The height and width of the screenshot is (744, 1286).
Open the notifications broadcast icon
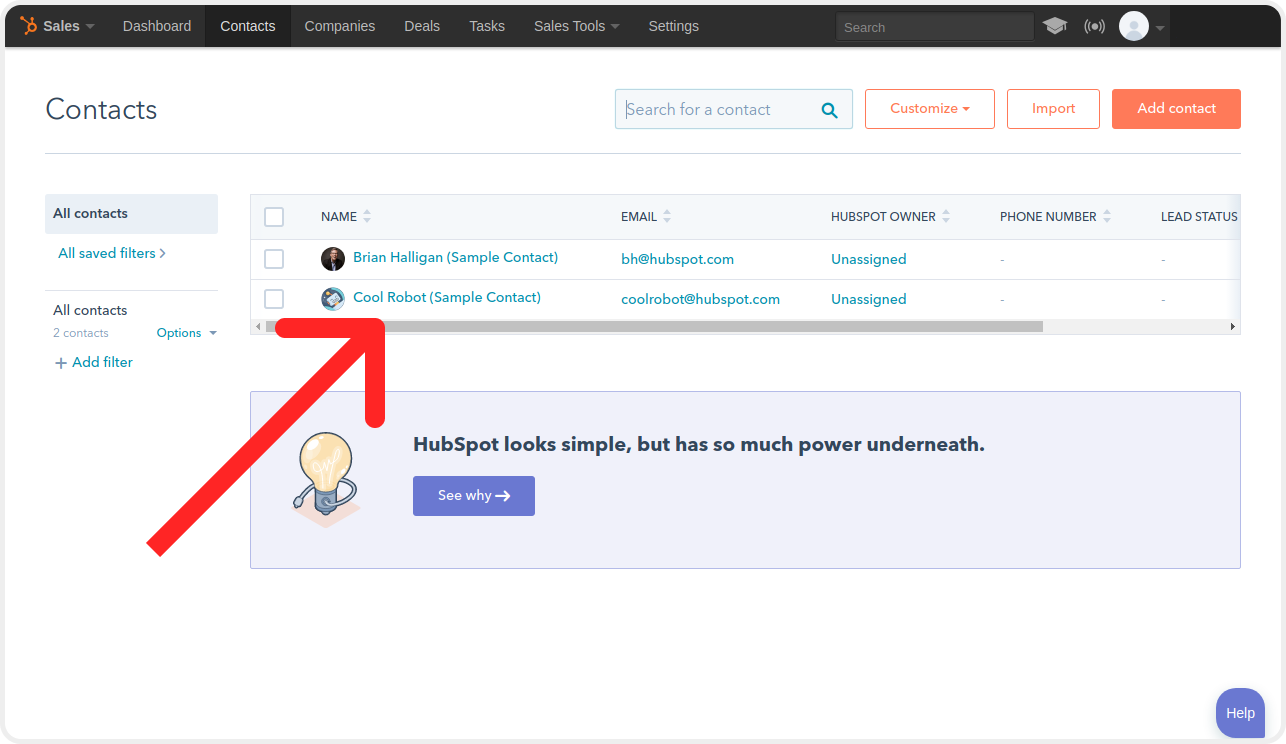point(1094,26)
